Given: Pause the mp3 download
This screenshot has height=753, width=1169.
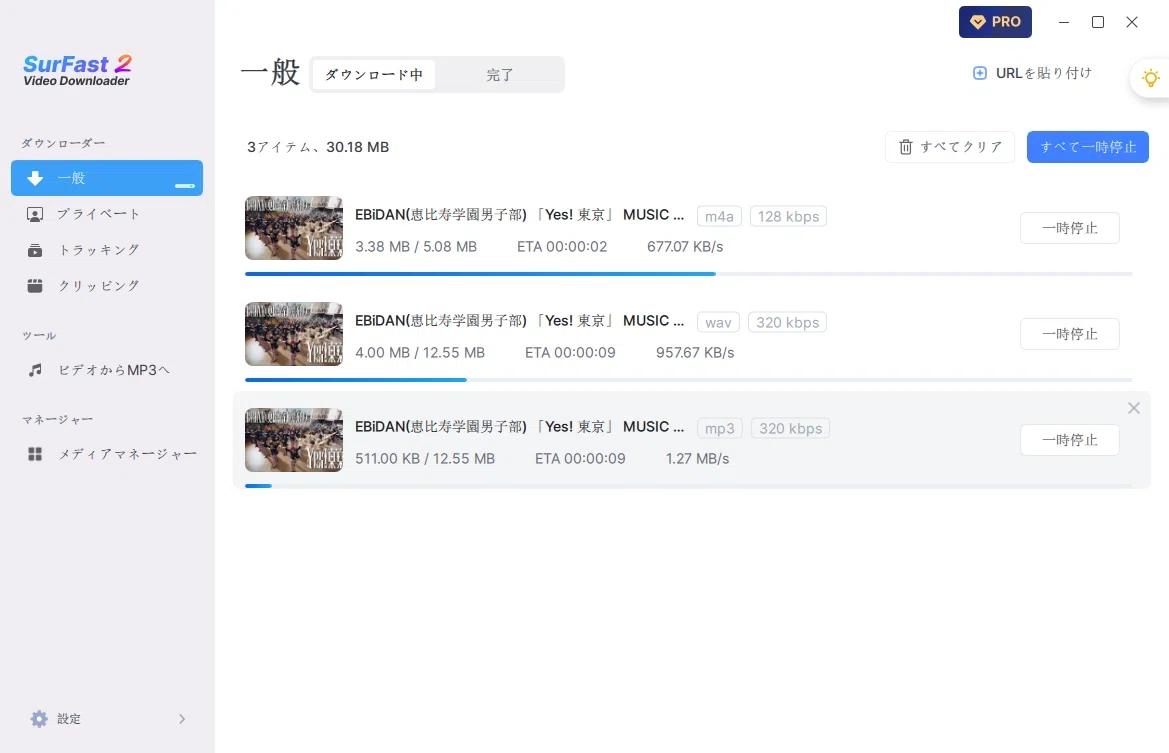Looking at the screenshot, I should [1070, 440].
